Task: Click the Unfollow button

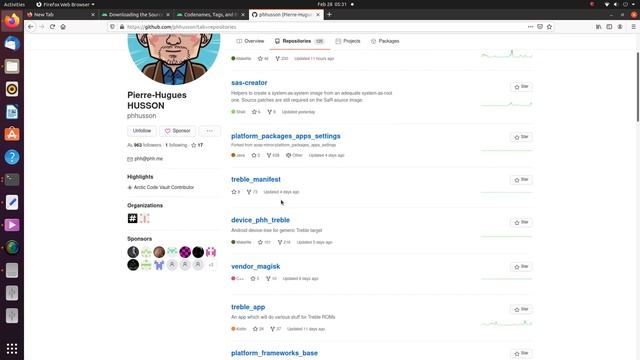Action: pyautogui.click(x=142, y=131)
